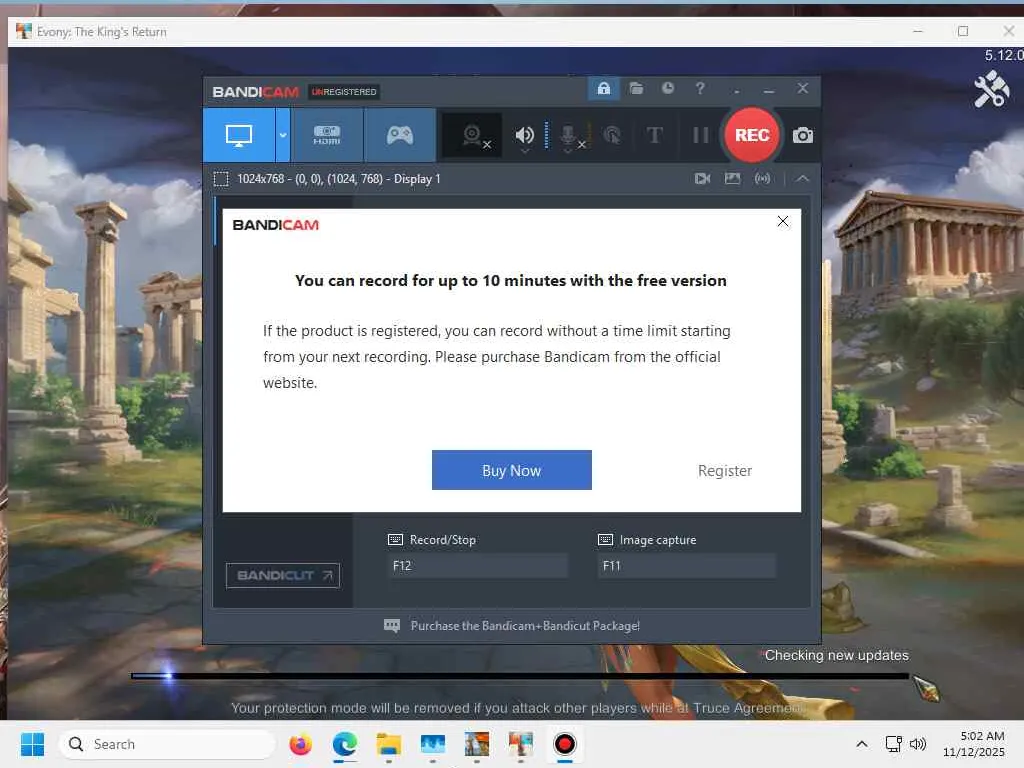Open the screen mode dropdown arrow
This screenshot has height=768, width=1024.
point(283,135)
